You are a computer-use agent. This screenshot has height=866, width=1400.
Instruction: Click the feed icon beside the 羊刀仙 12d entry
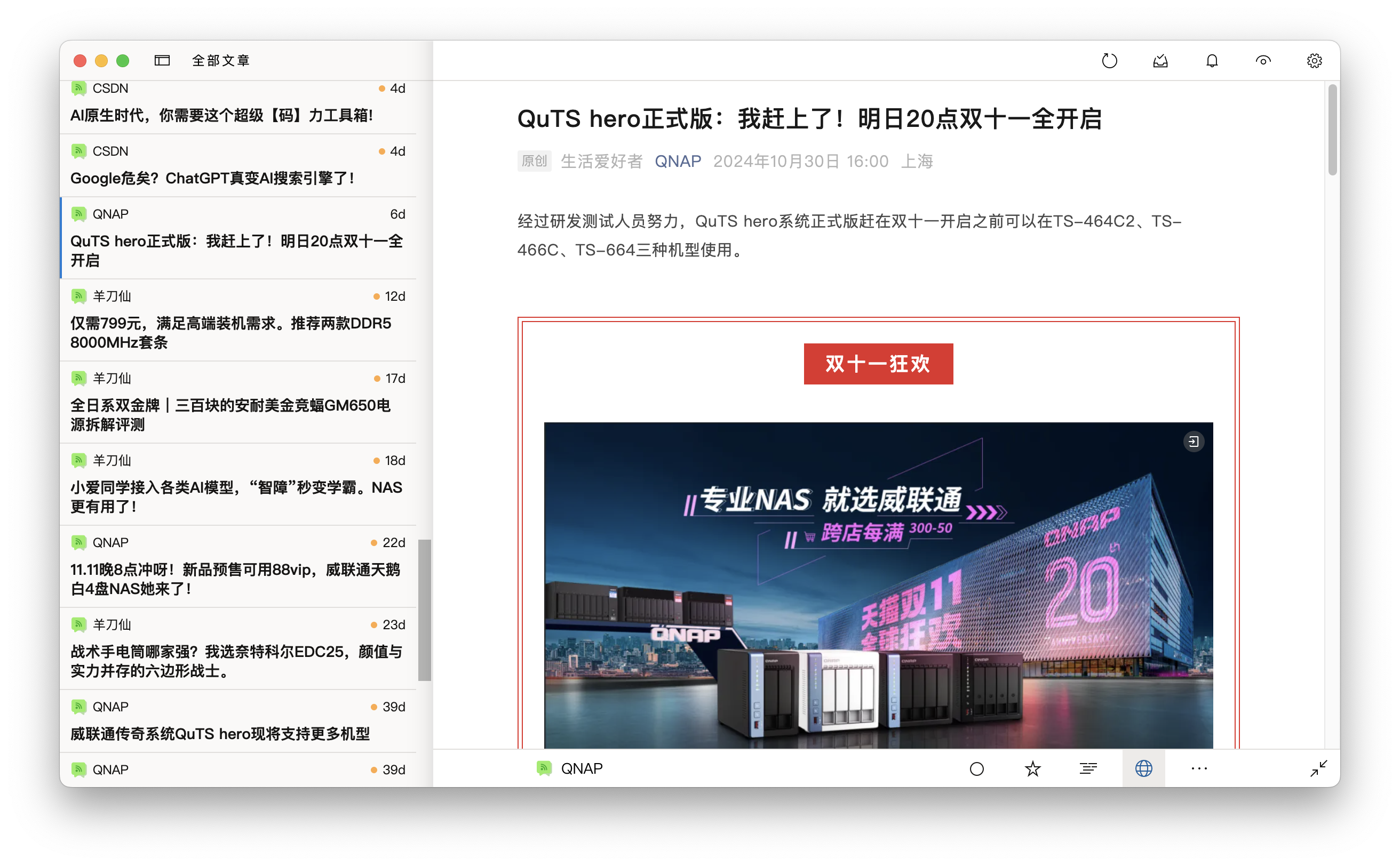tap(78, 296)
